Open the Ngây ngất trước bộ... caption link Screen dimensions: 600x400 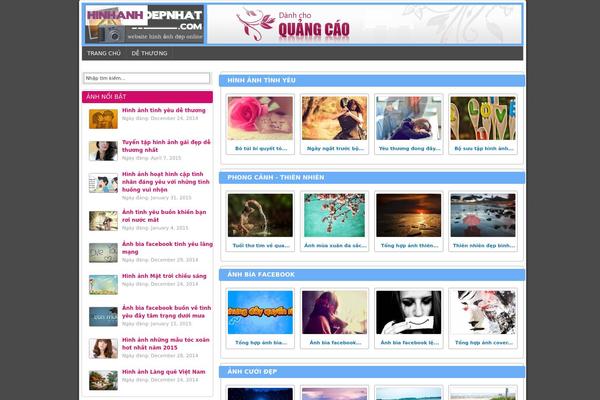pyautogui.click(x=335, y=149)
